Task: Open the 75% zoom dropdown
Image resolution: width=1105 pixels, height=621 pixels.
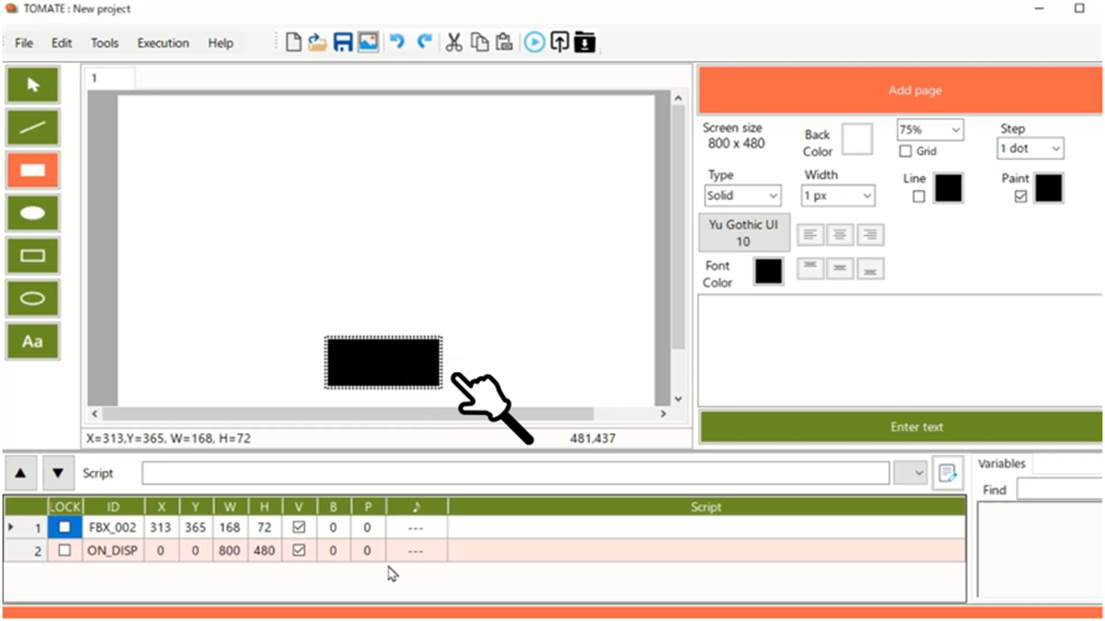Action: point(930,130)
